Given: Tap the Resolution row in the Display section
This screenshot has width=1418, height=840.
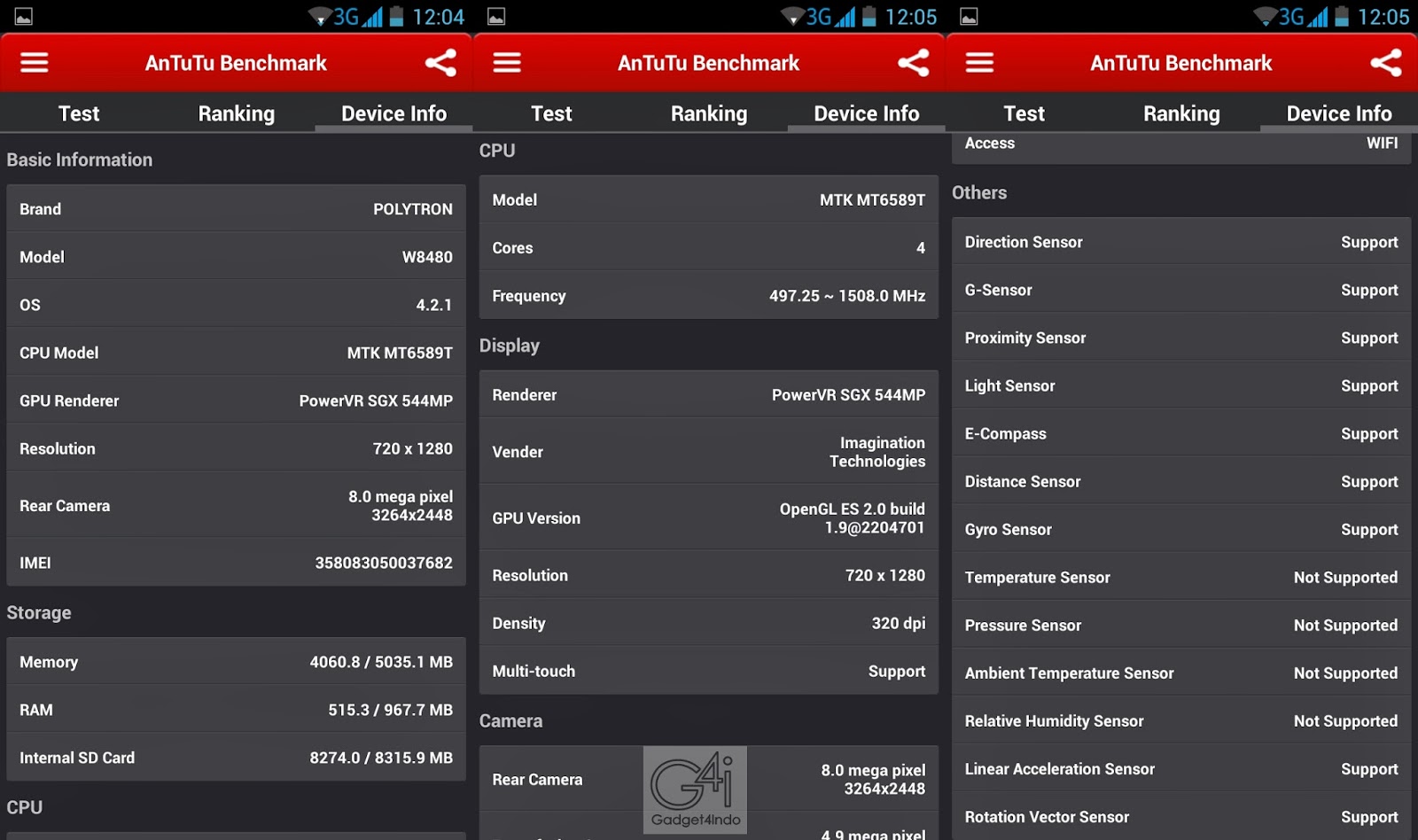Looking at the screenshot, I should click(x=709, y=575).
